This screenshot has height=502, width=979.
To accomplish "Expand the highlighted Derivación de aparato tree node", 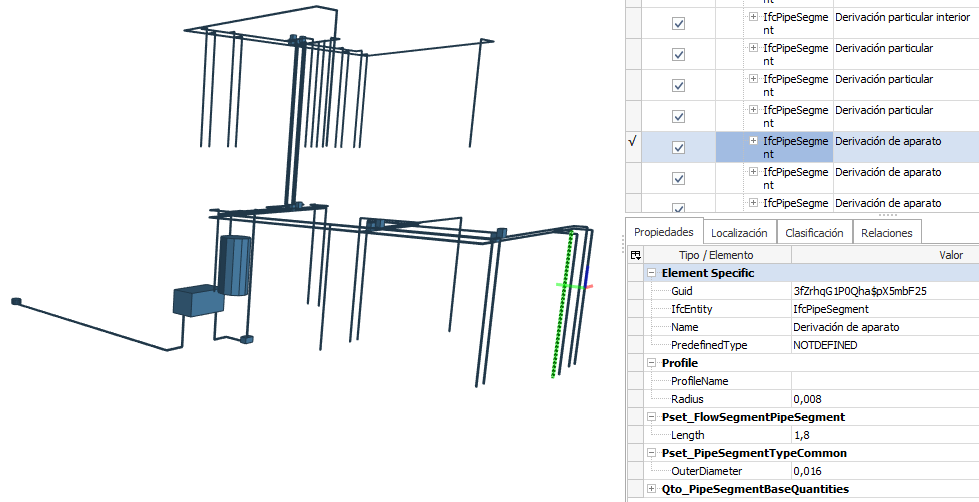I will [754, 141].
